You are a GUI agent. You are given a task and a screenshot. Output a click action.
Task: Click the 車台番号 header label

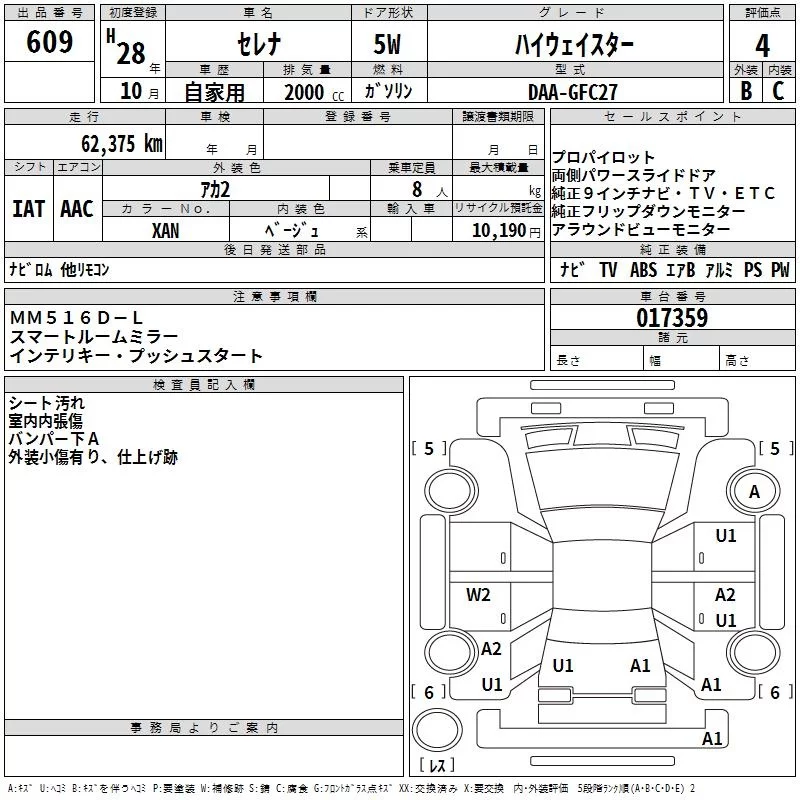point(672,296)
